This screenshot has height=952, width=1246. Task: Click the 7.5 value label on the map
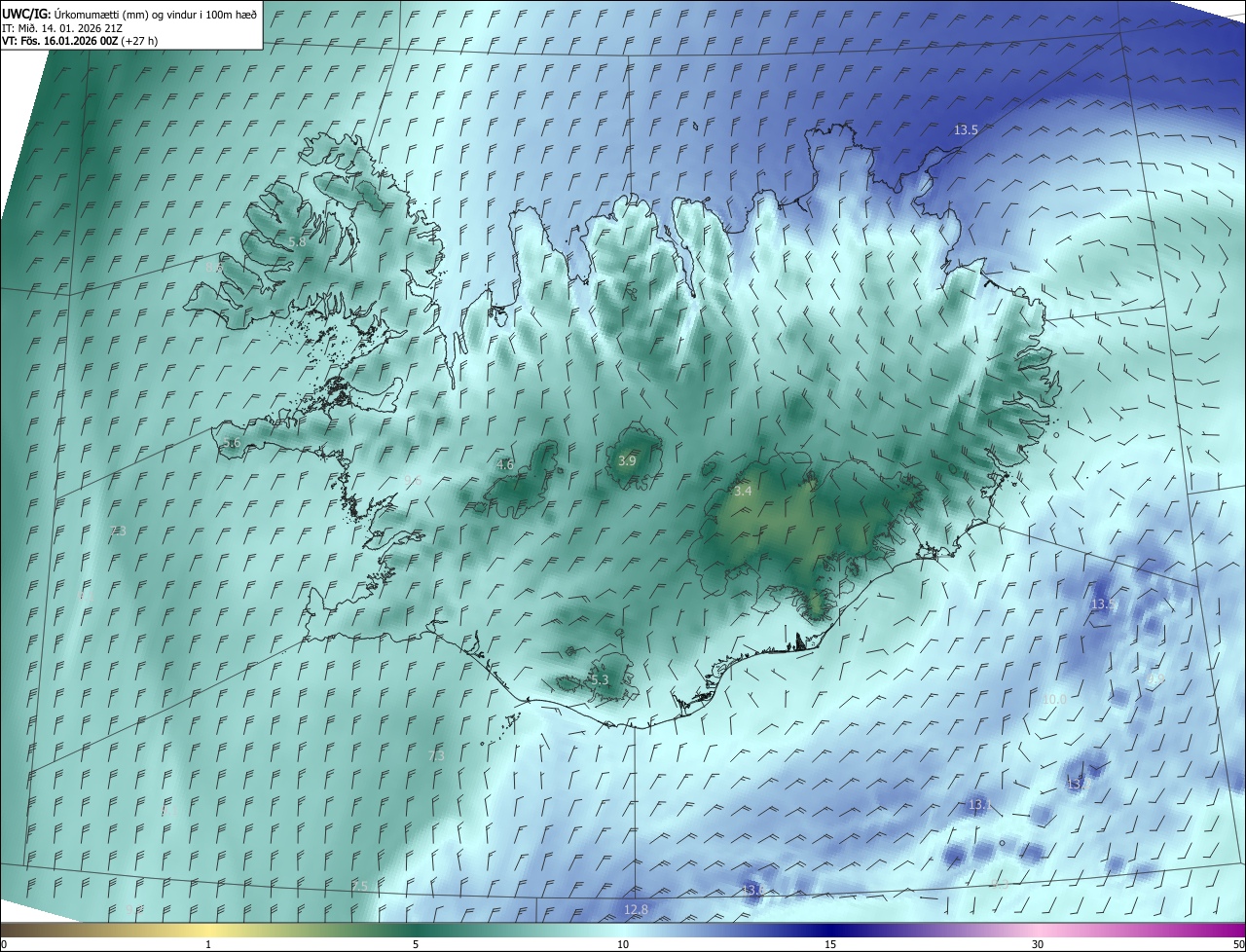(360, 886)
